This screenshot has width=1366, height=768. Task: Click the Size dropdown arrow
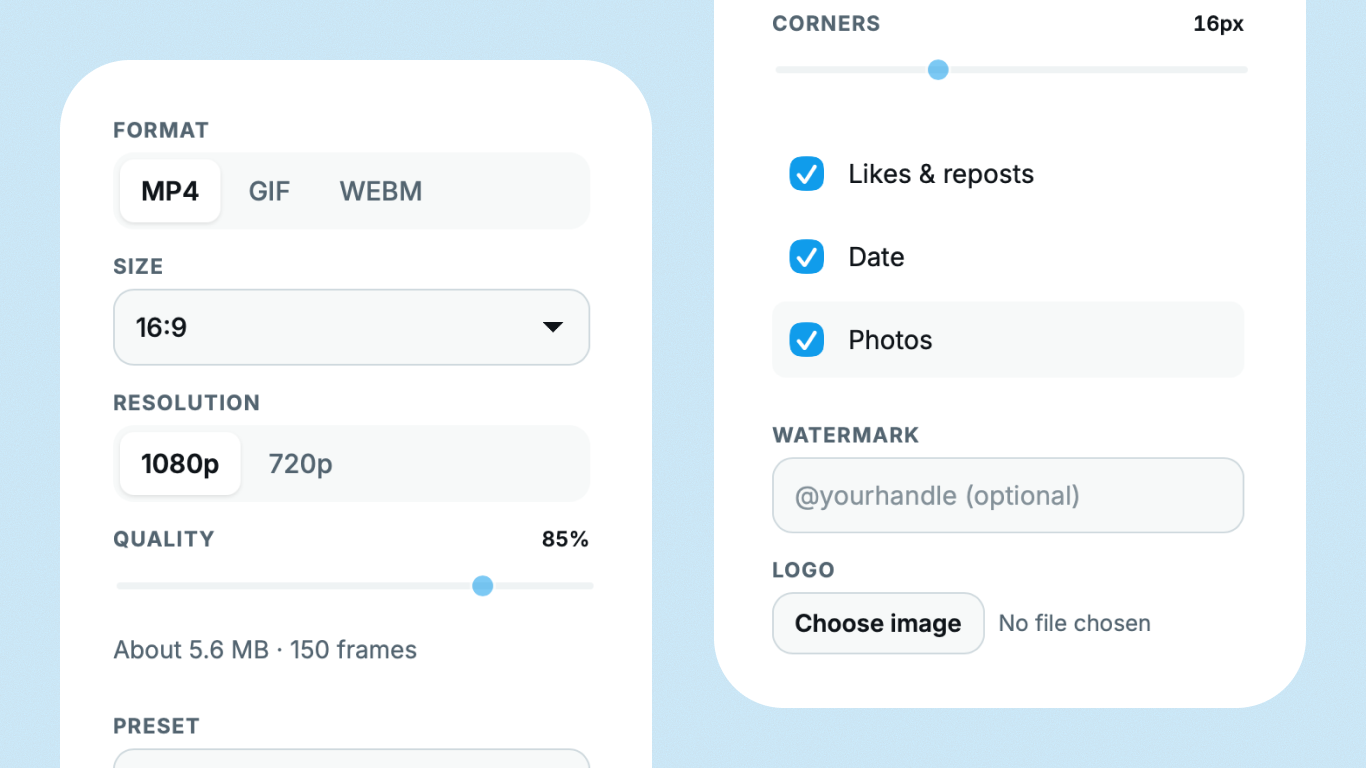coord(553,327)
